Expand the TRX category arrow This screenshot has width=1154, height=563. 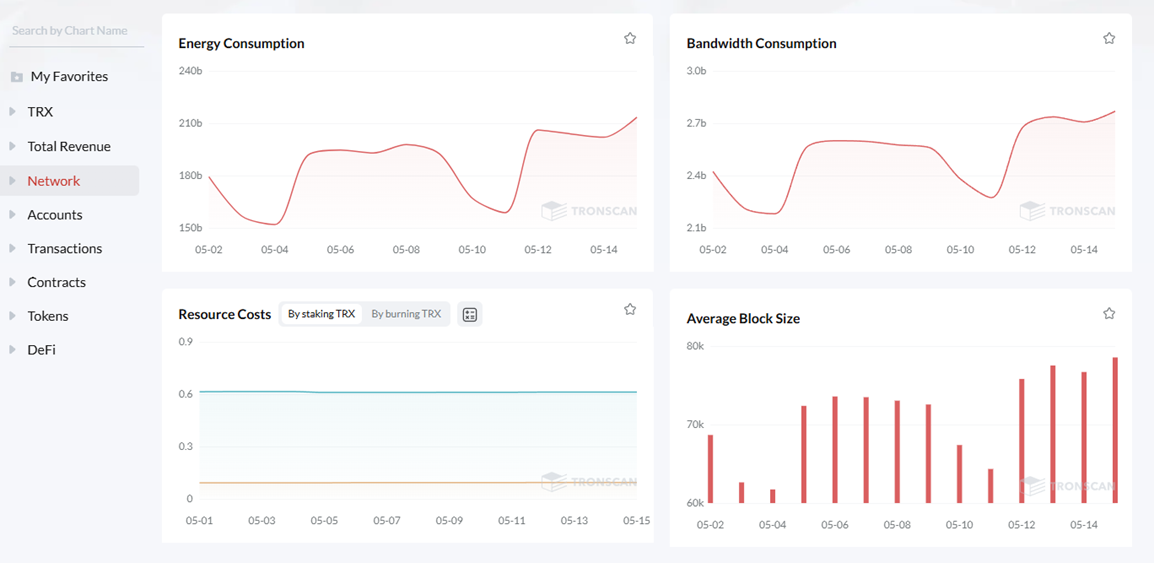coord(13,112)
